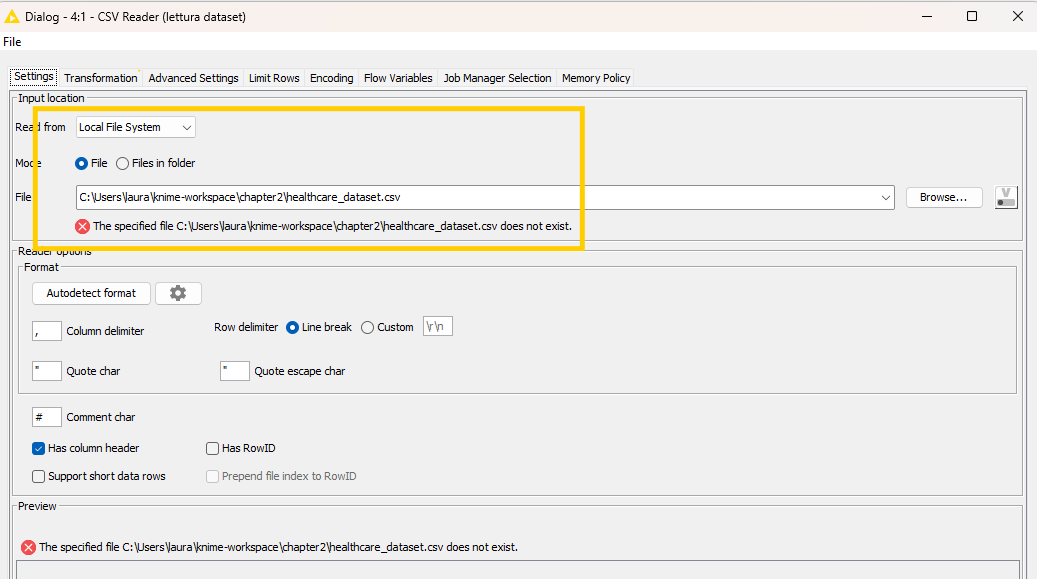Open the Encoding tab
Viewport: 1037px width, 579px height.
tap(331, 78)
